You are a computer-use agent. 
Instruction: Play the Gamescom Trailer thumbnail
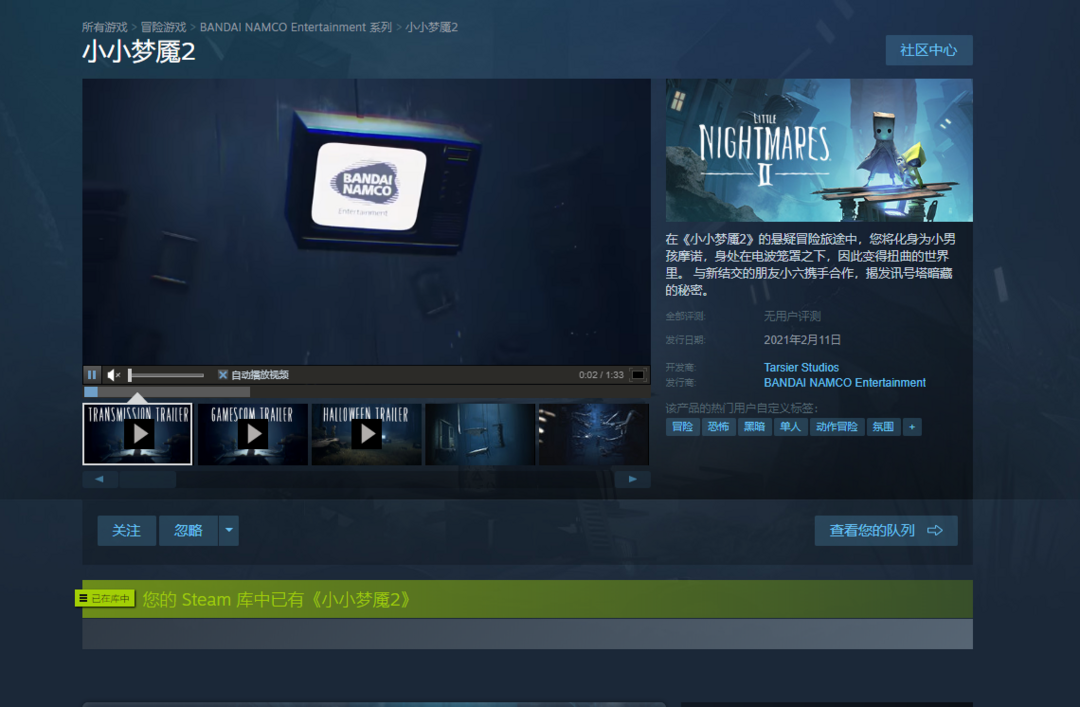point(252,434)
